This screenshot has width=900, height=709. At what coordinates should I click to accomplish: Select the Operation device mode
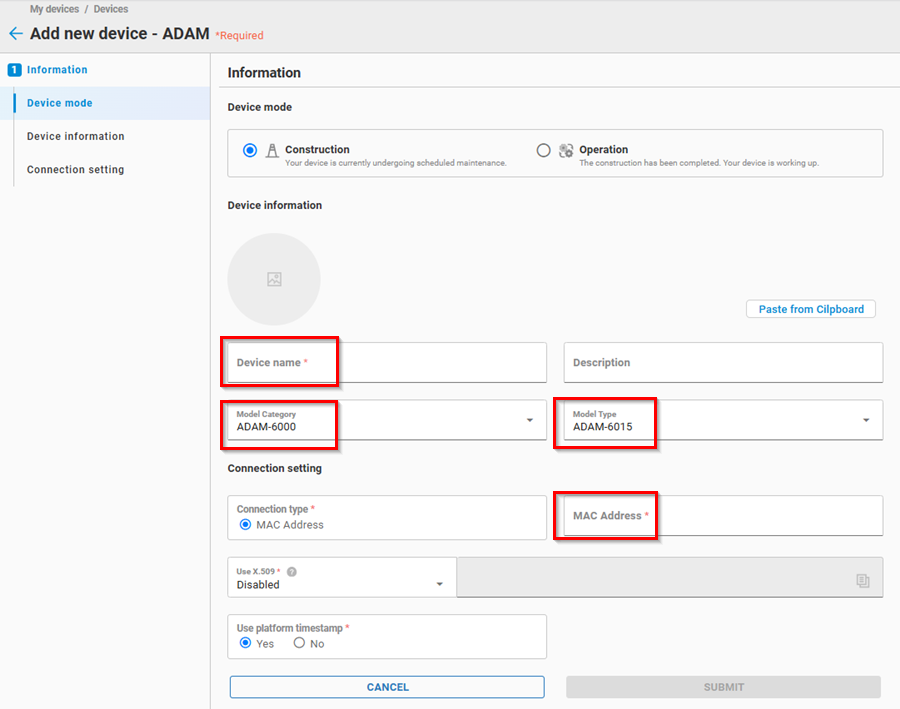[x=543, y=150]
